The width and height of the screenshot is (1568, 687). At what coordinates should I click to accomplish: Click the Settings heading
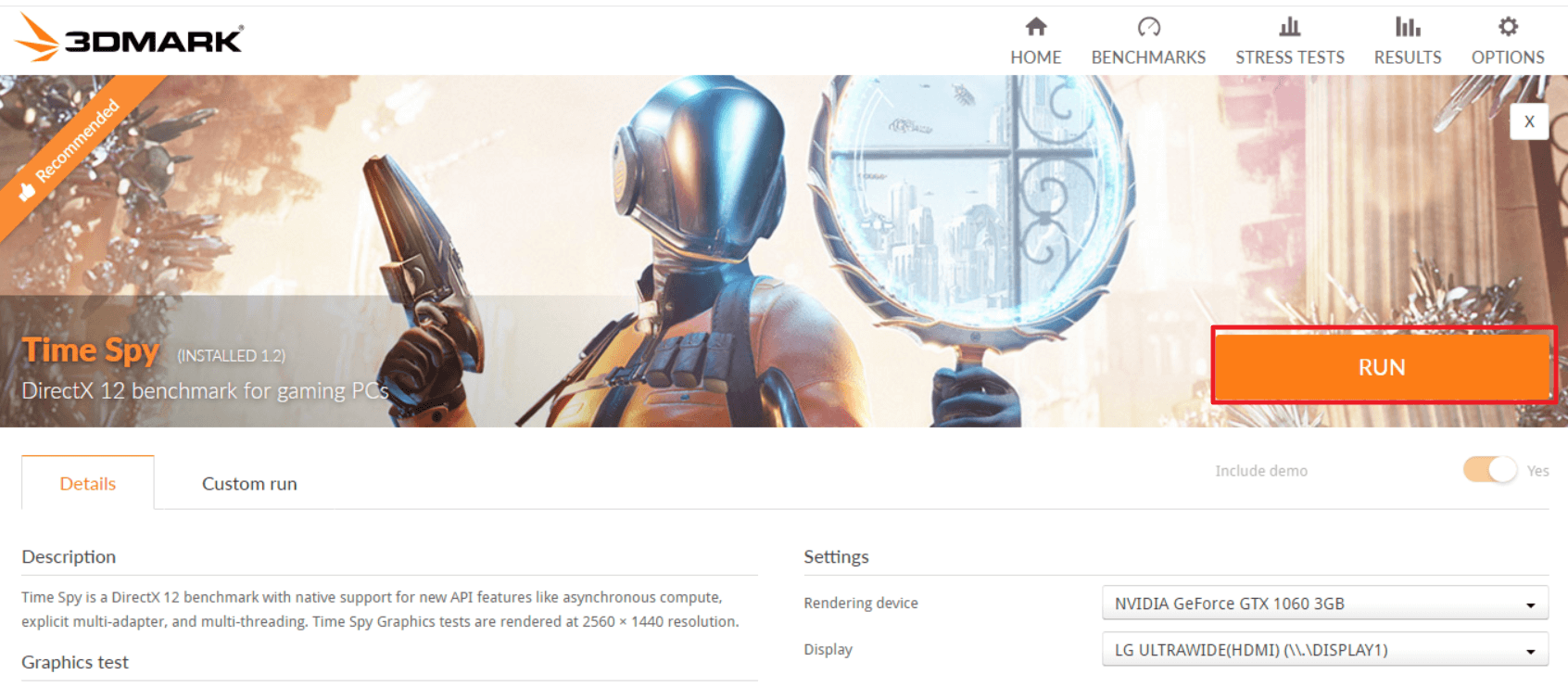pos(836,556)
